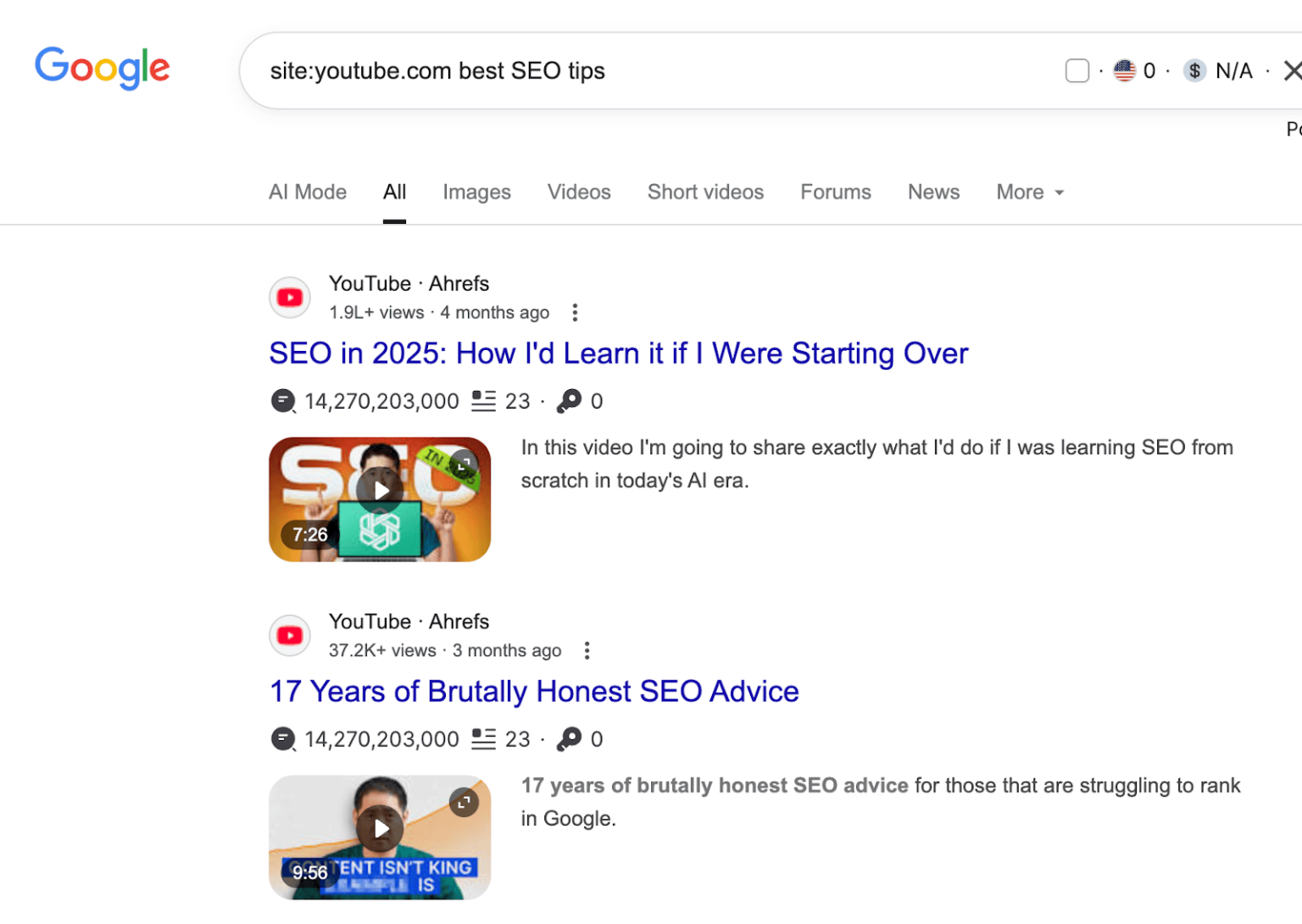Click the YouTube channel avatar on first result

tap(289, 298)
